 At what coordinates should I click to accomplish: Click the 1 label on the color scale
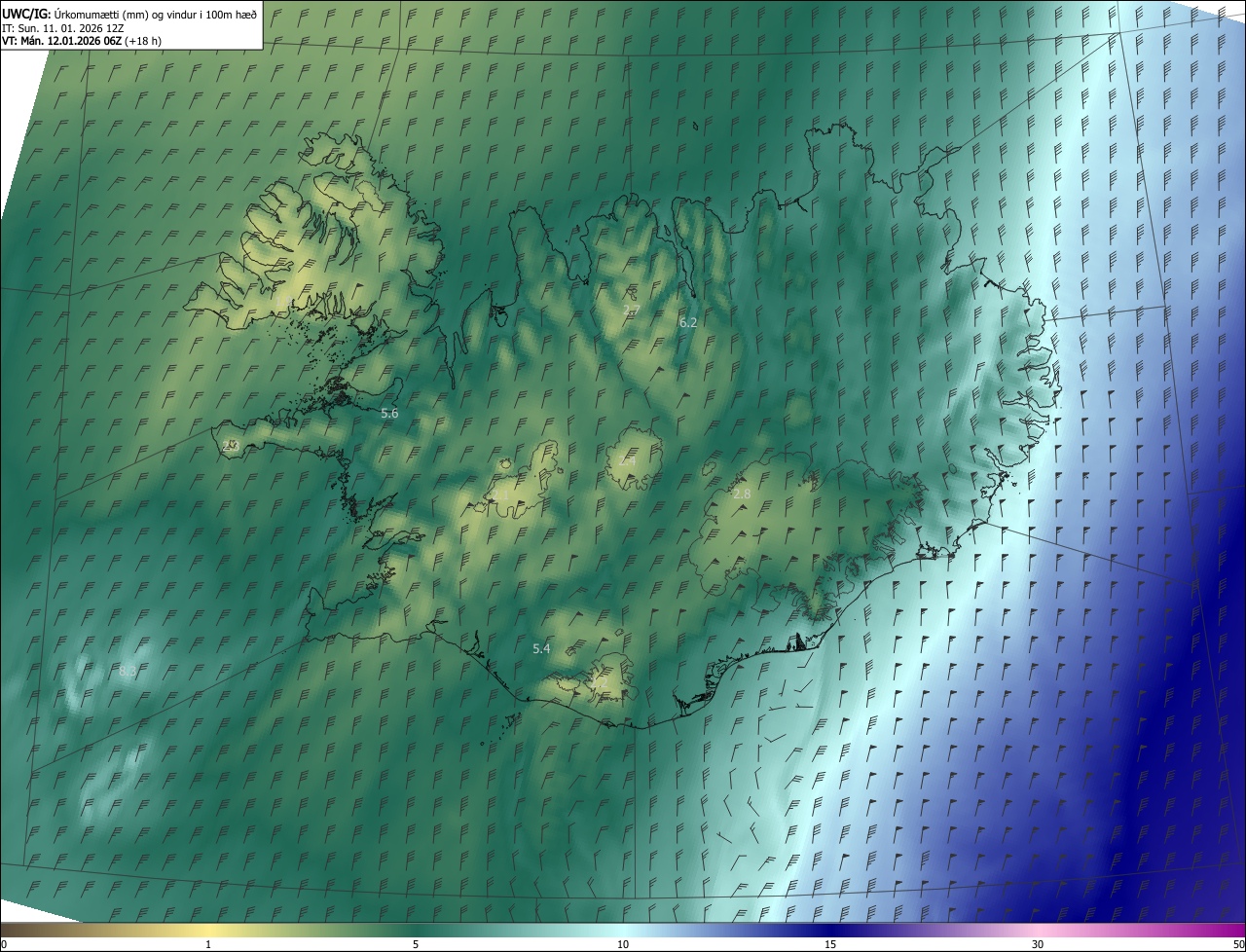208,945
